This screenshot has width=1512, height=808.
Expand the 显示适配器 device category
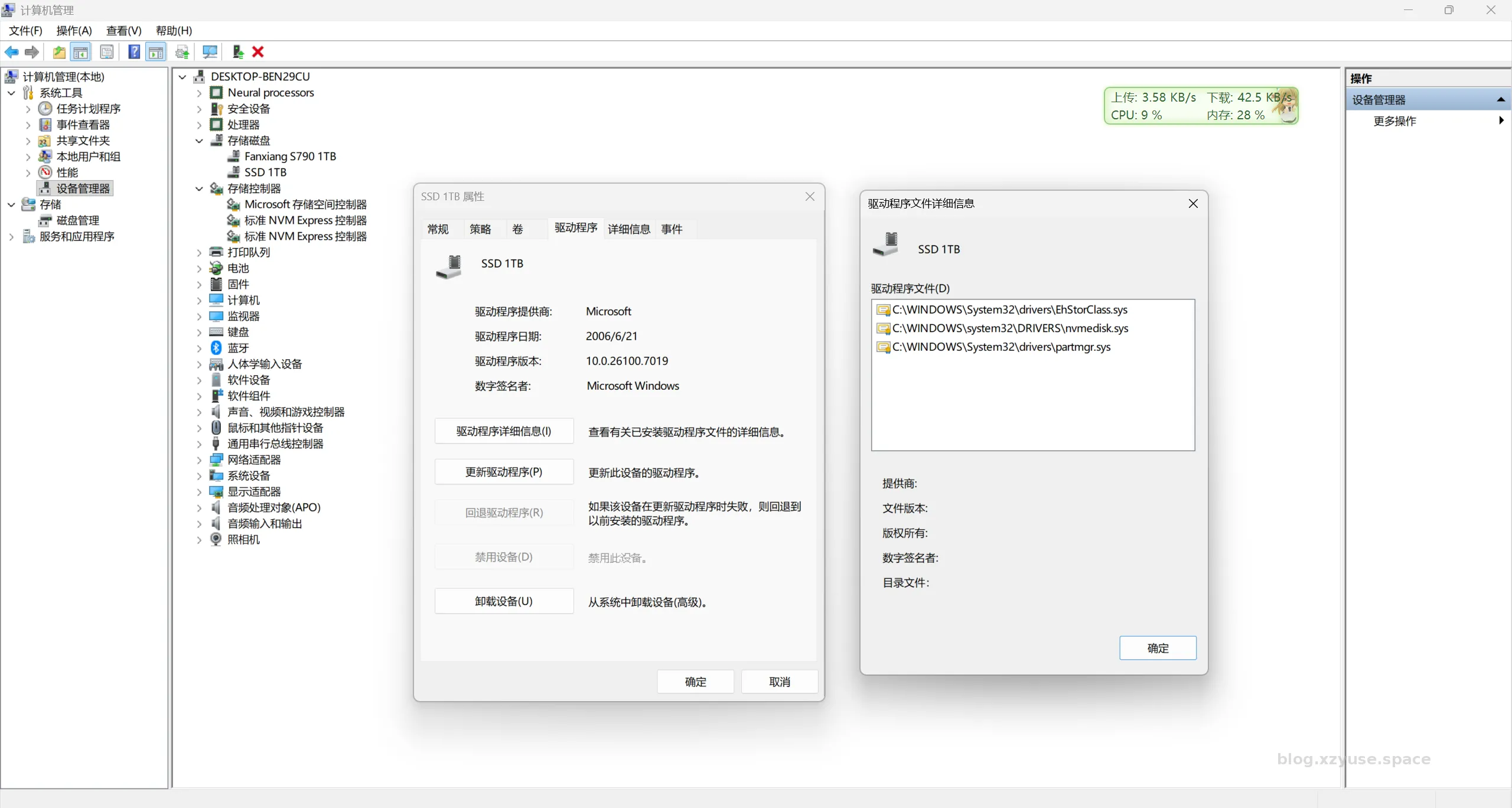(199, 492)
